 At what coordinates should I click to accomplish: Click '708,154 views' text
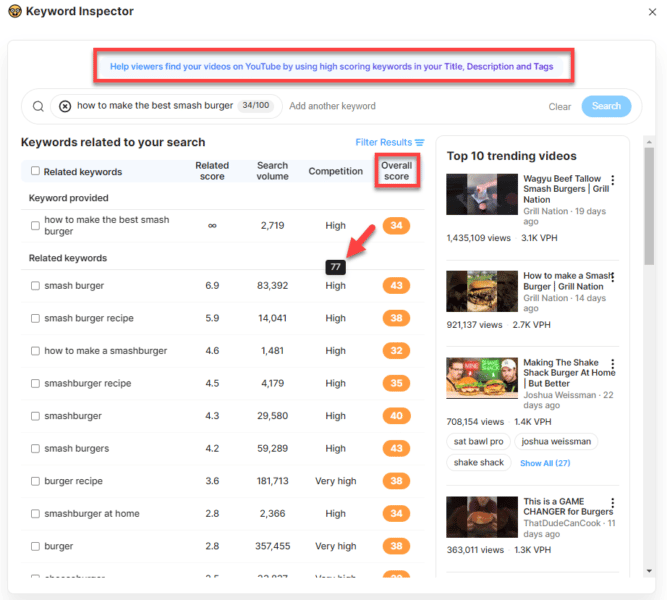click(475, 422)
